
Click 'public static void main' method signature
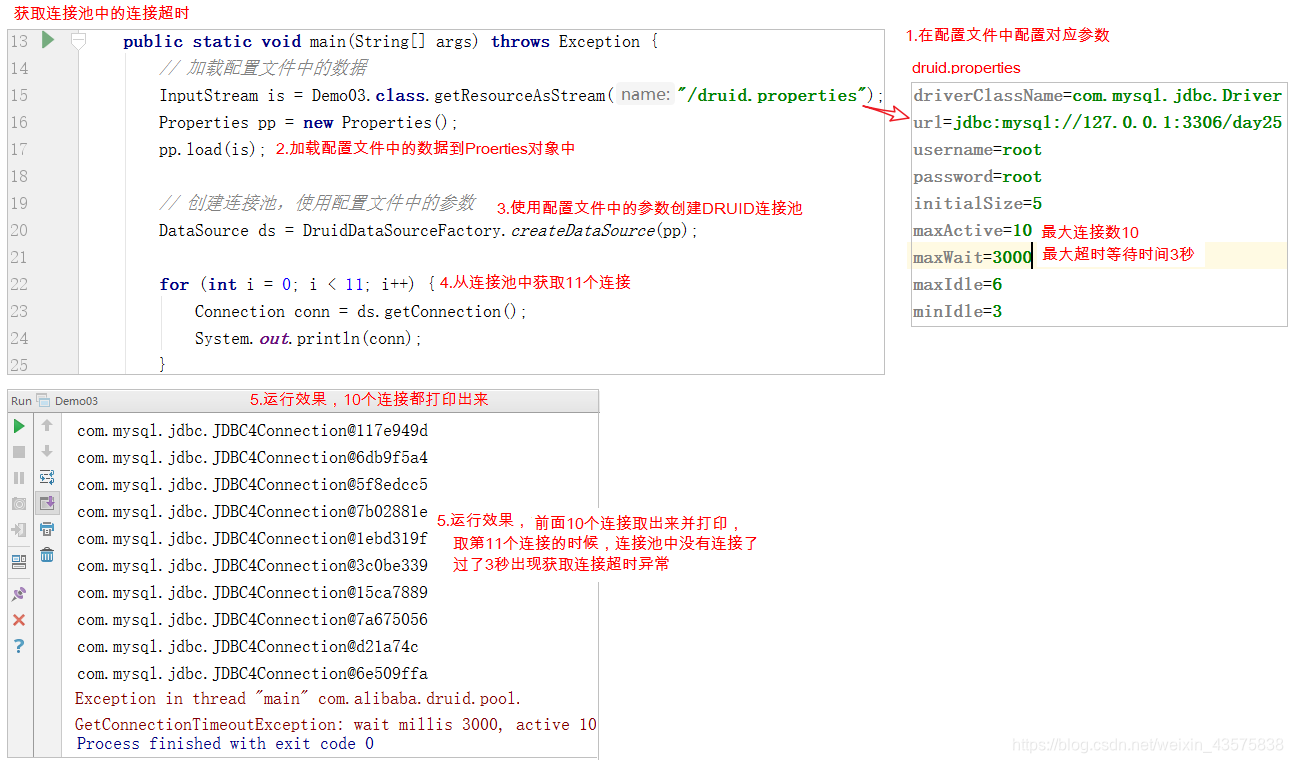[390, 42]
